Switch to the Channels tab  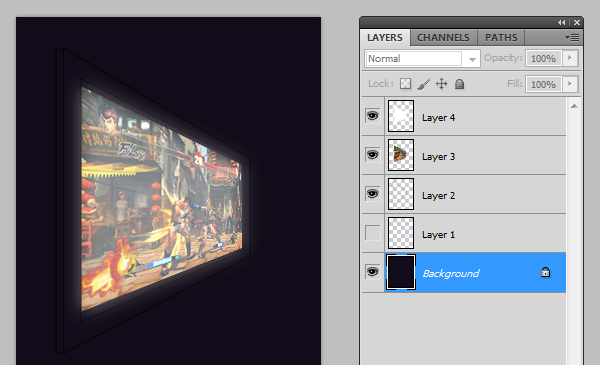point(443,37)
